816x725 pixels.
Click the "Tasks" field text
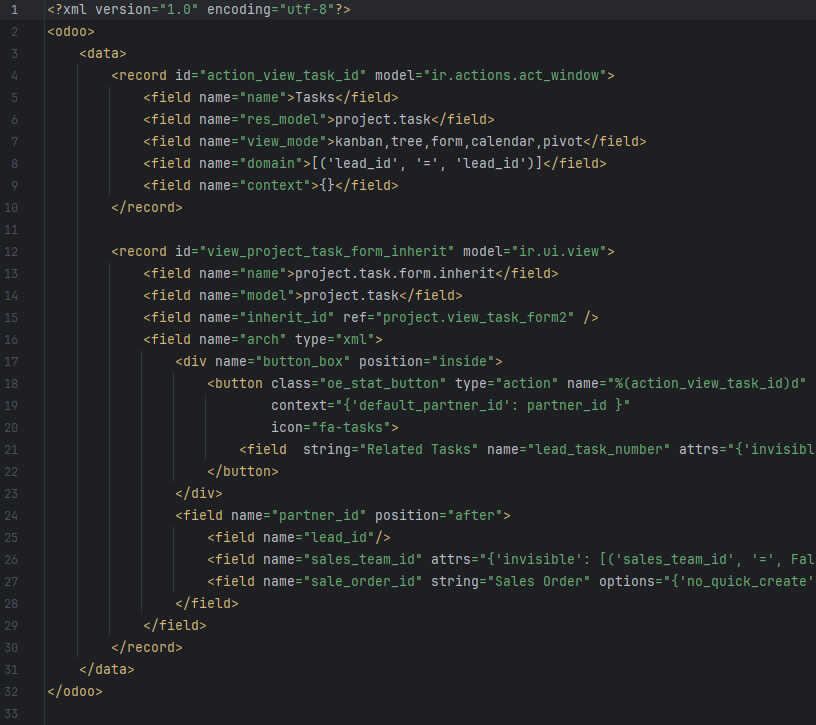click(x=315, y=97)
